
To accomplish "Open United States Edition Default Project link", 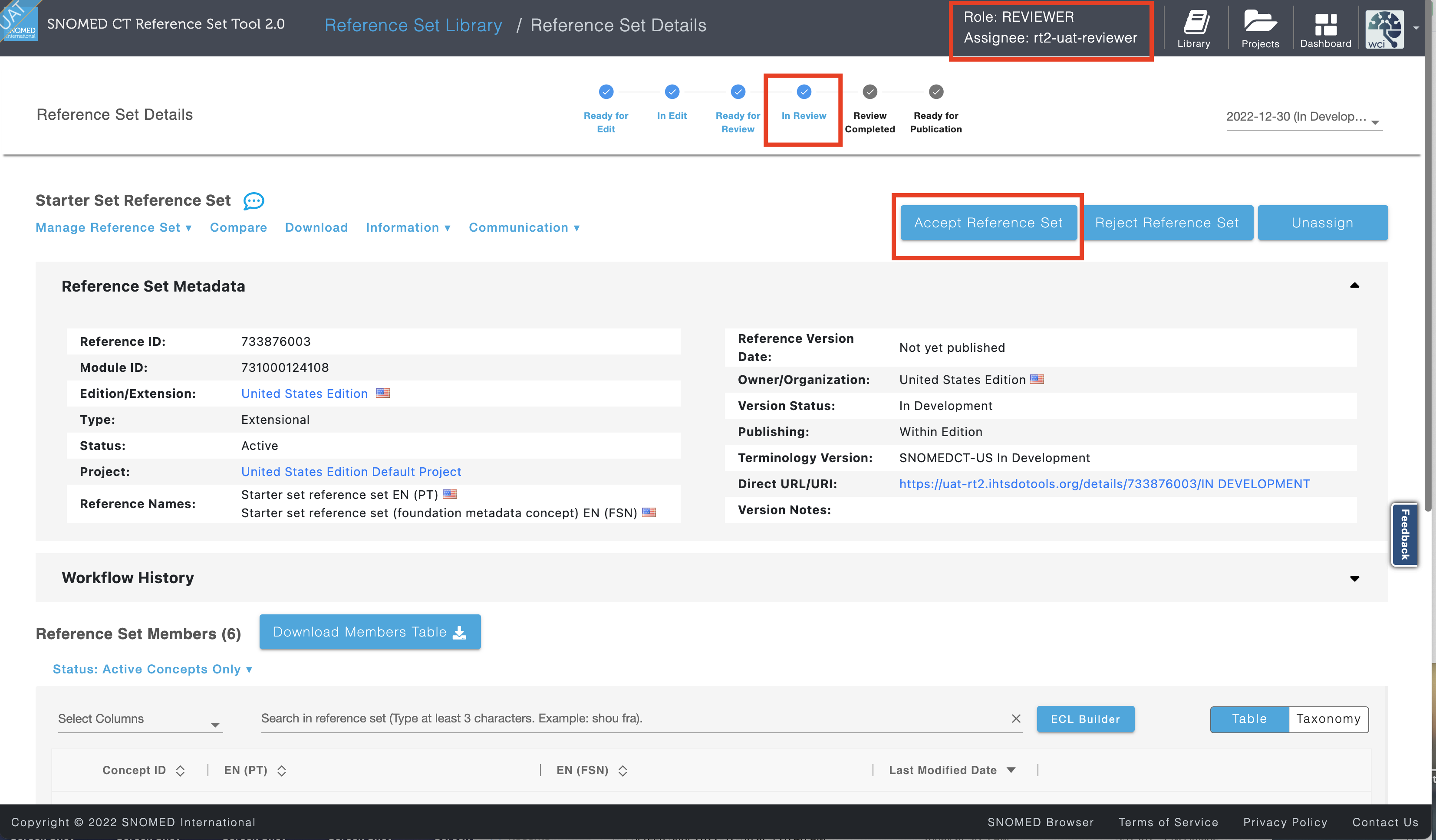I will [x=351, y=472].
